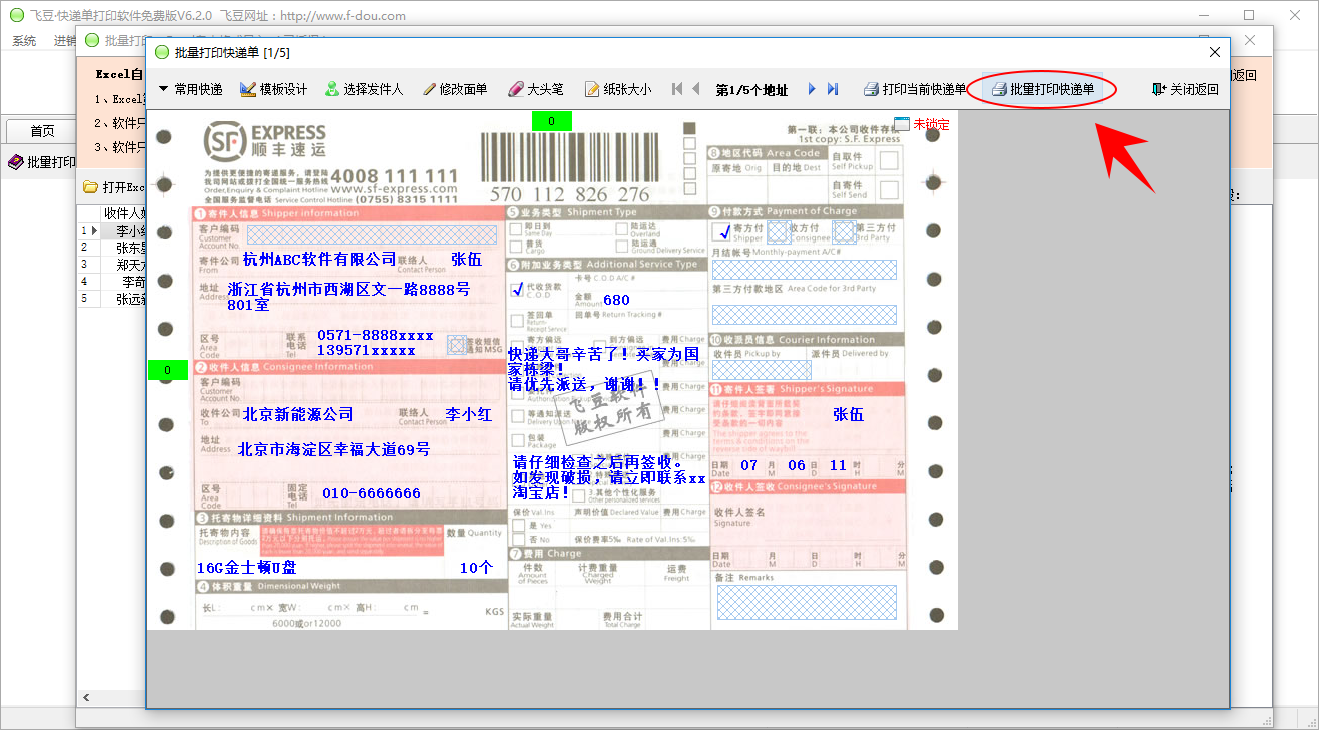1319x730 pixels.
Task: Open the 系统 menu
Action: point(24,41)
